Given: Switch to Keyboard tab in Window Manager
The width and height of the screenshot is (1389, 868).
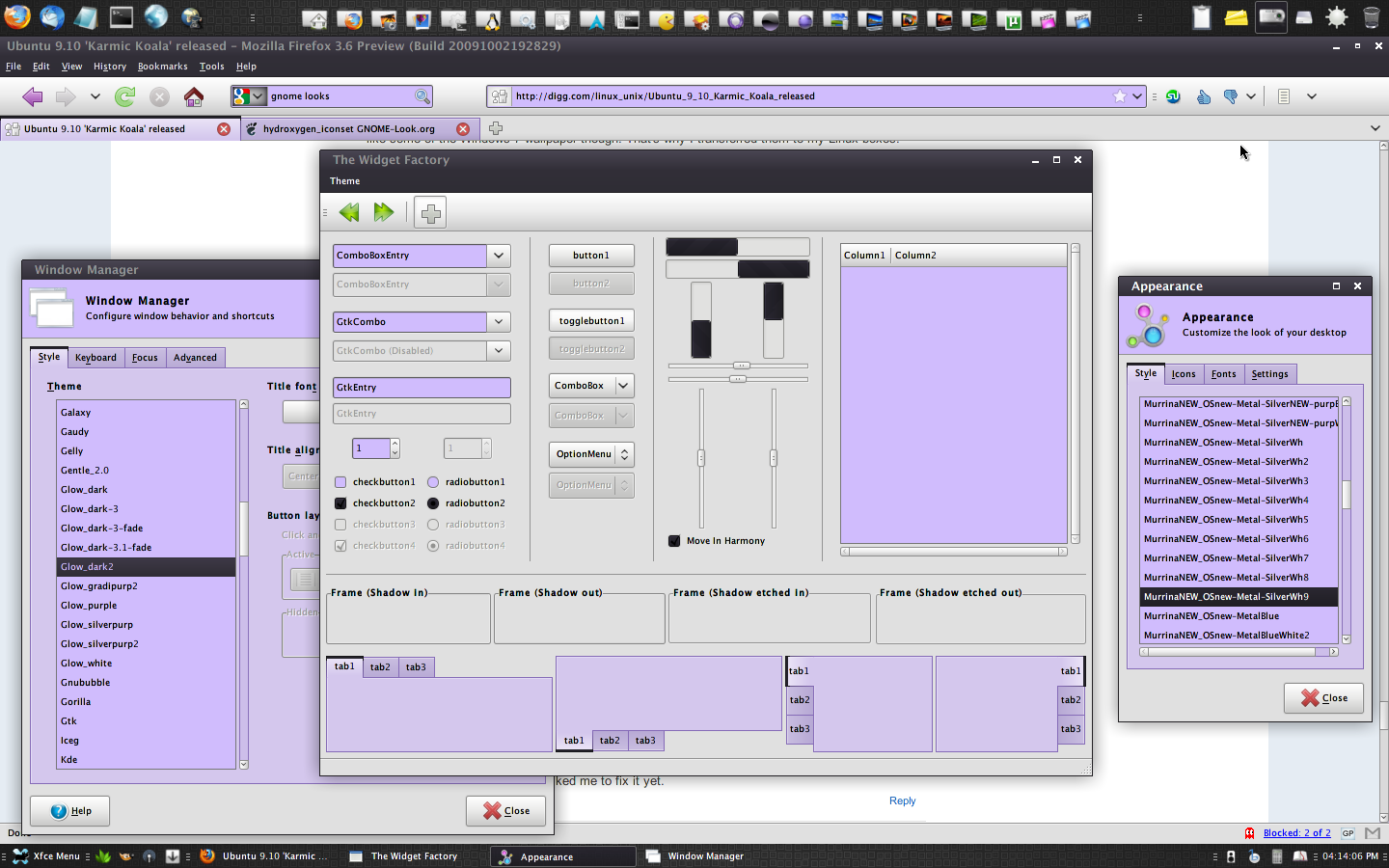Looking at the screenshot, I should [x=95, y=358].
